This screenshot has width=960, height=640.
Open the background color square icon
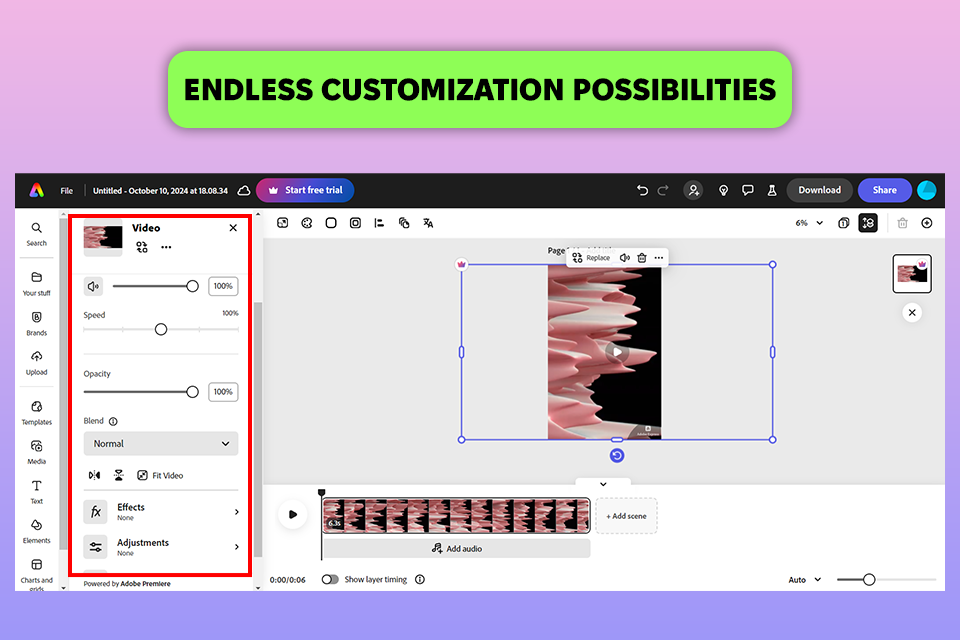coord(331,223)
